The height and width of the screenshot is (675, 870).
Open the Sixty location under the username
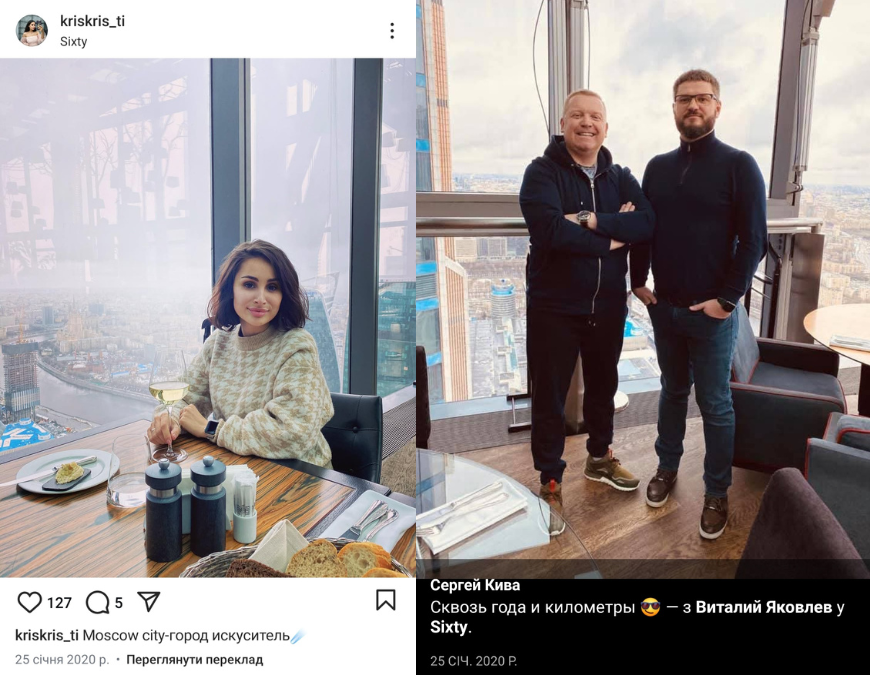[x=74, y=41]
